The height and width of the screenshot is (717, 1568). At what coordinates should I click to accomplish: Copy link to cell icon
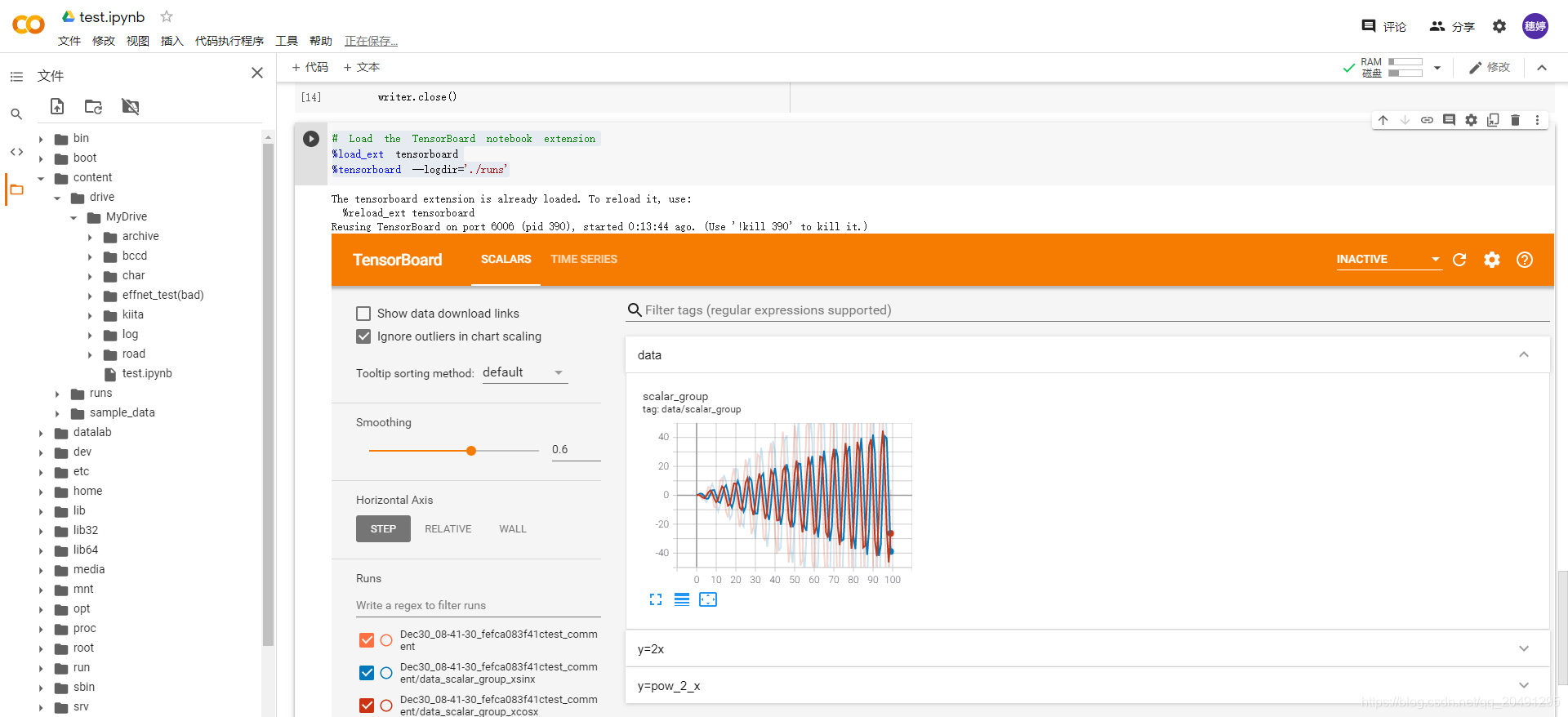[x=1427, y=120]
